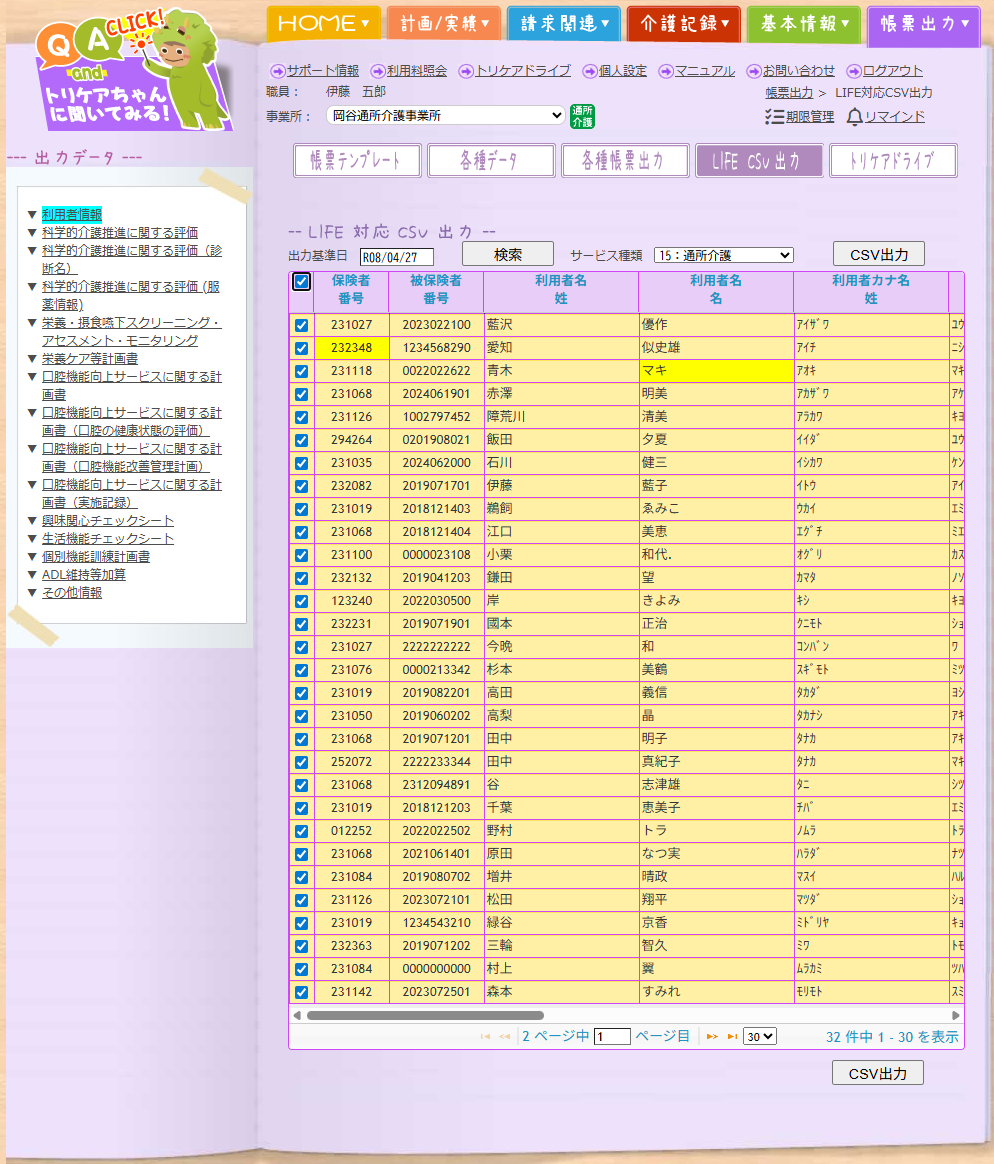
Task: Open the リマインド bell icon
Action: [855, 117]
